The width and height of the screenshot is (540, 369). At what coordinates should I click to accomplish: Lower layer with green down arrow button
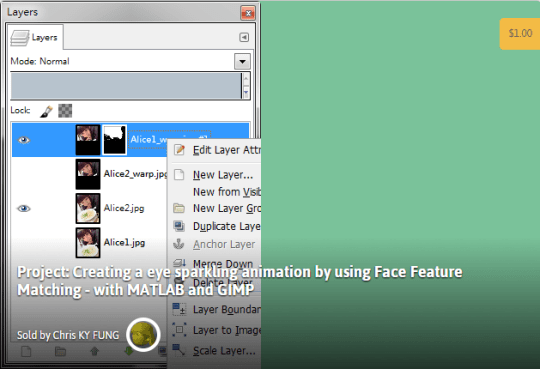pos(129,352)
